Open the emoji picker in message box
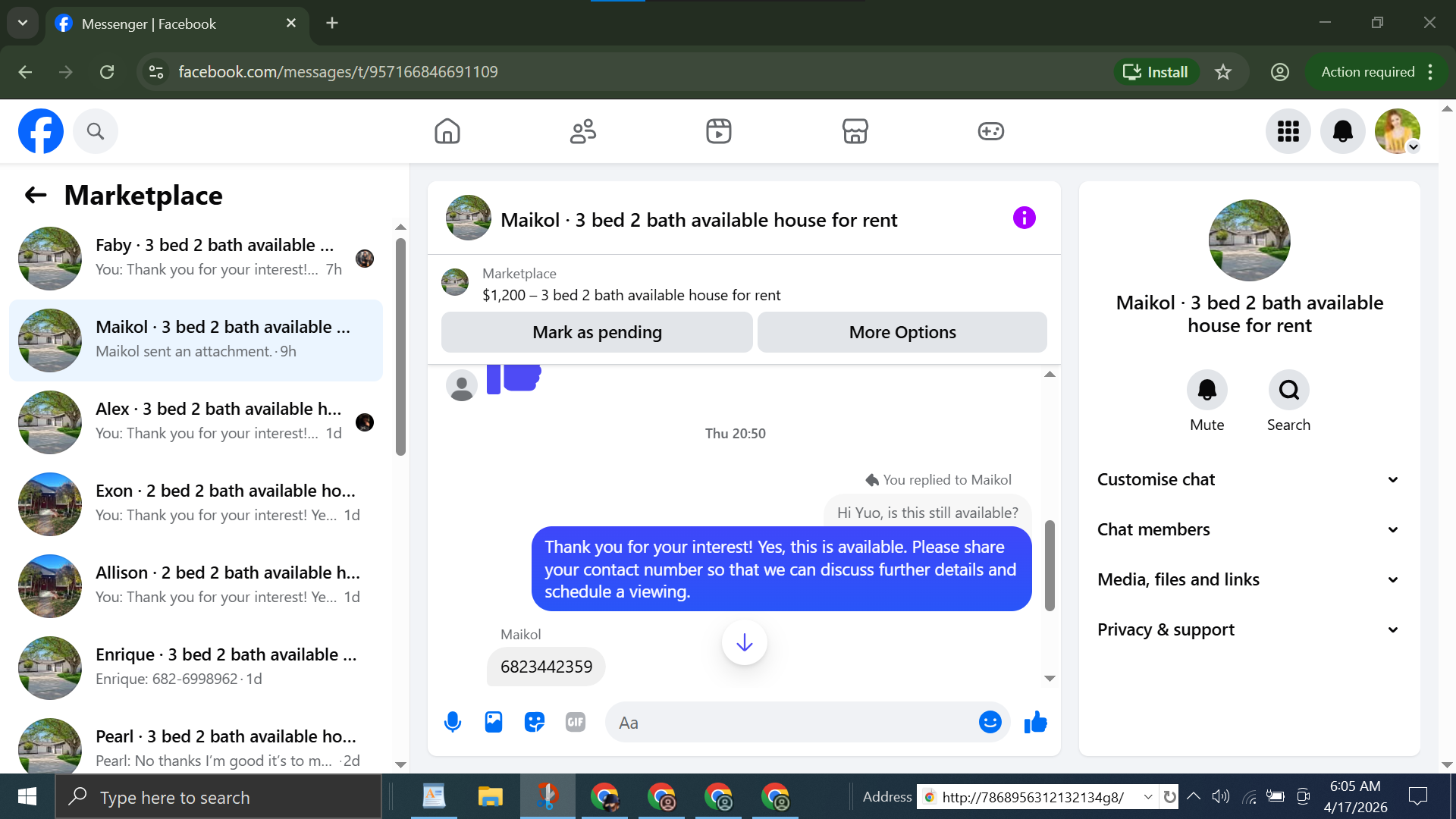This screenshot has width=1456, height=819. click(990, 722)
